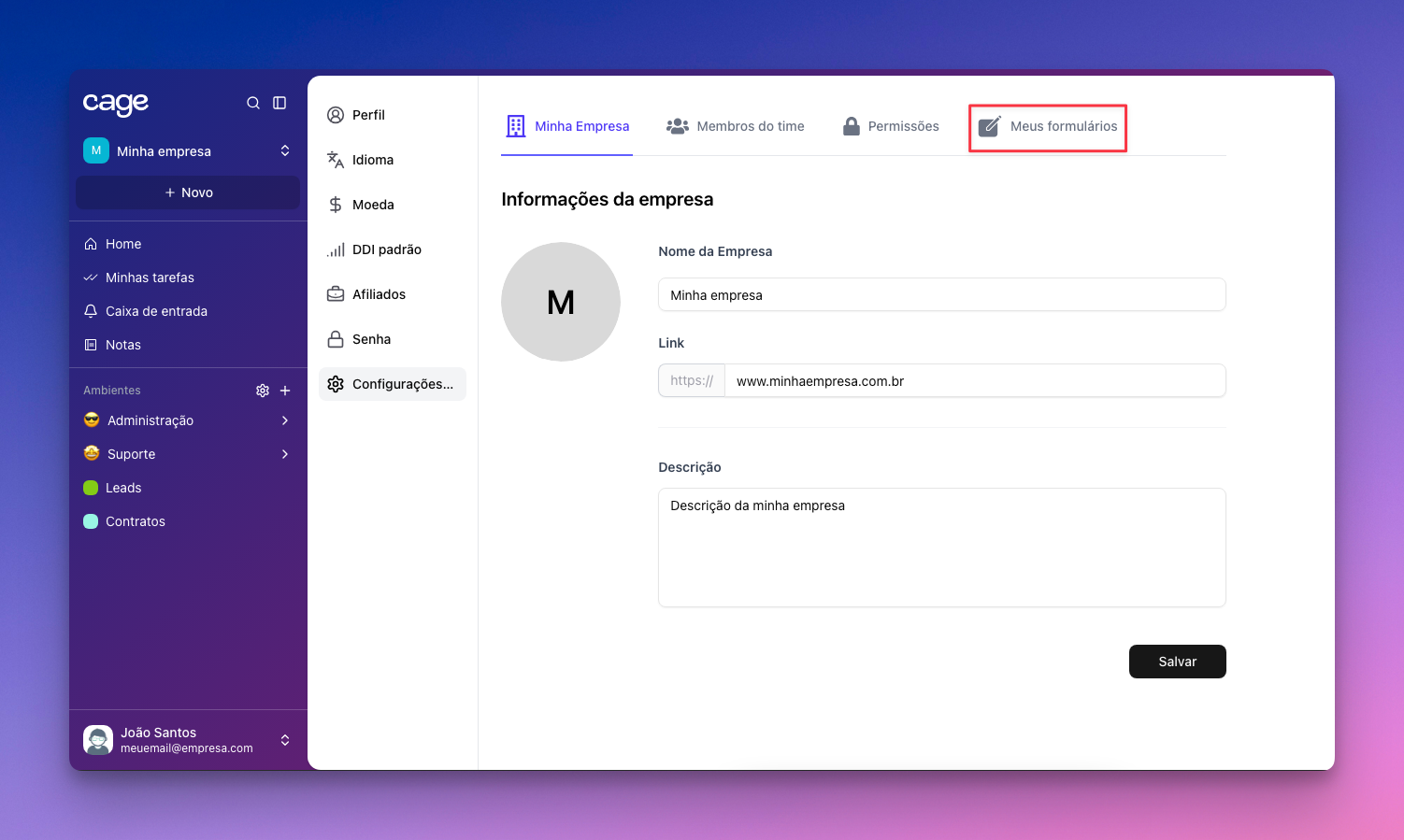Add new ambiente with plus icon

pos(285,391)
